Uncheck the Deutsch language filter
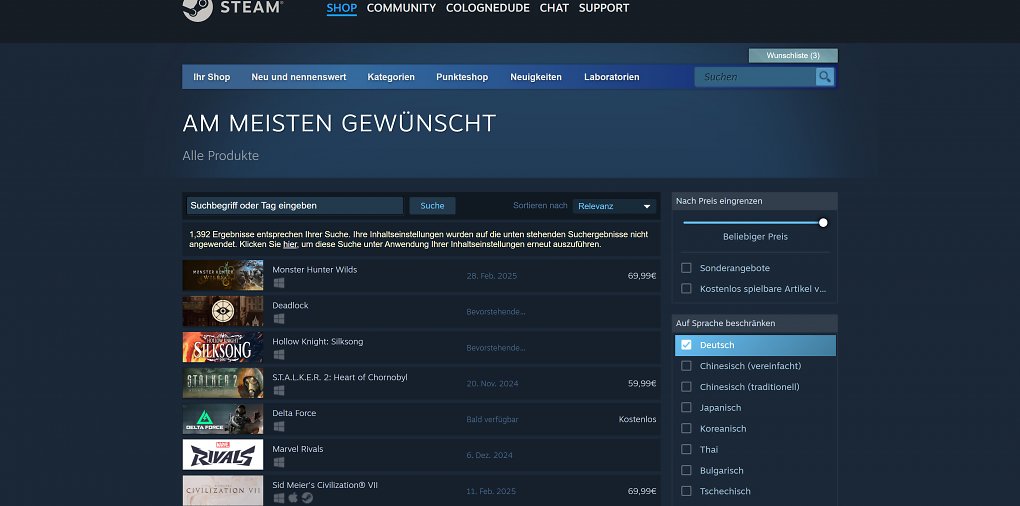This screenshot has width=1020, height=506. point(686,345)
